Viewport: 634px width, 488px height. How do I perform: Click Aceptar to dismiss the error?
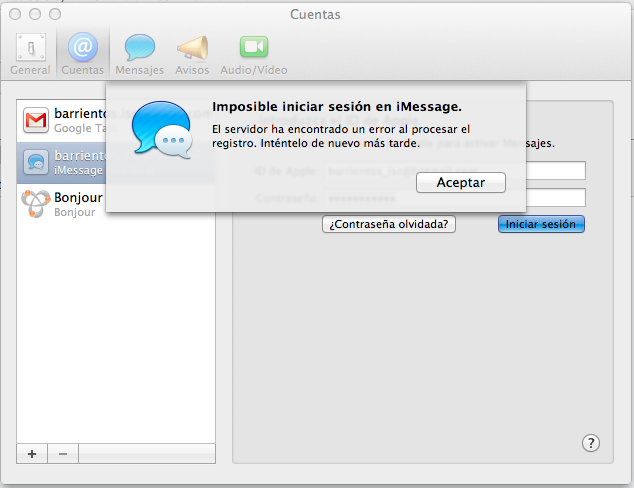(x=461, y=182)
